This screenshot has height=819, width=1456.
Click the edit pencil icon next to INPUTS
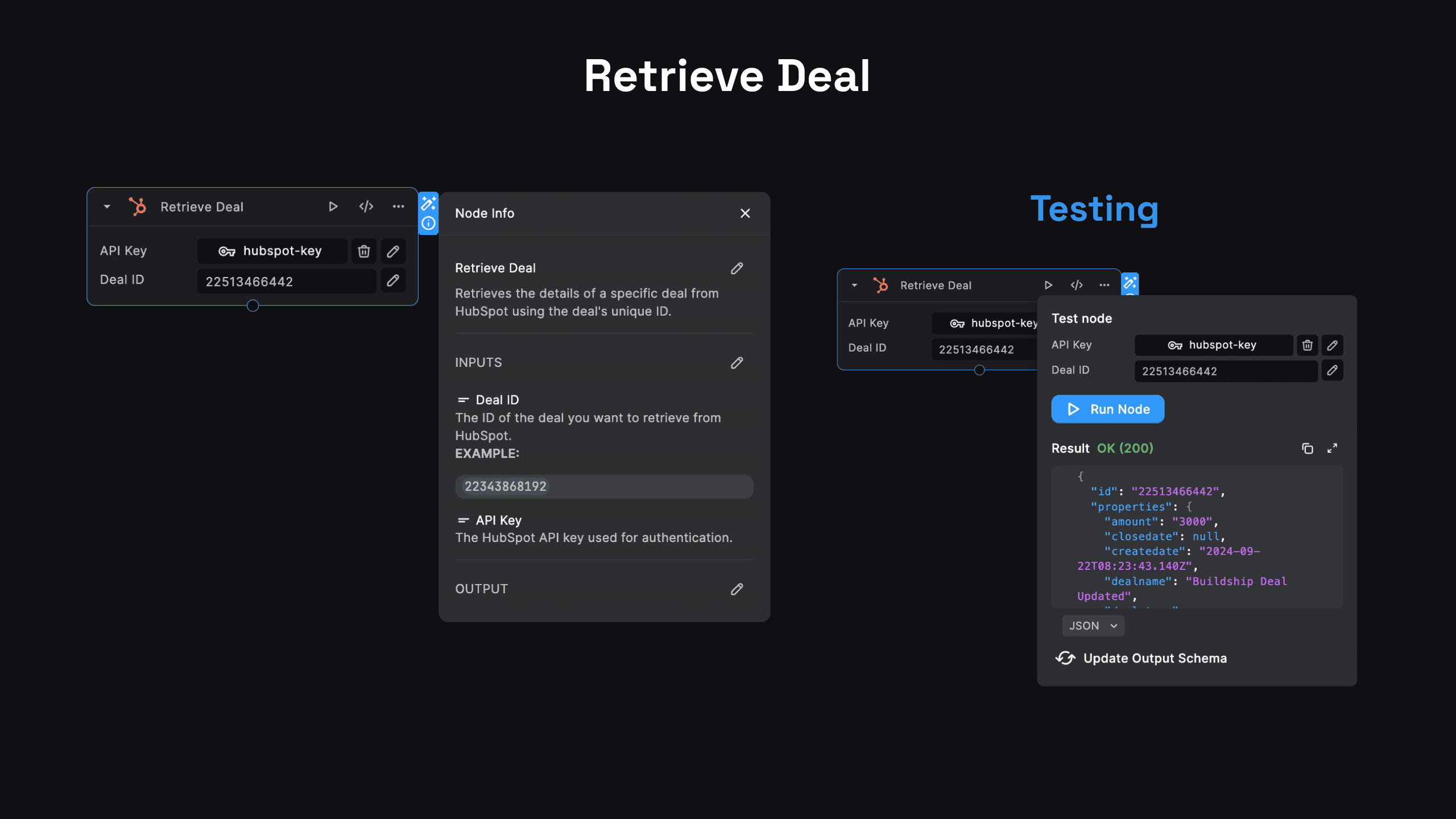(x=737, y=363)
